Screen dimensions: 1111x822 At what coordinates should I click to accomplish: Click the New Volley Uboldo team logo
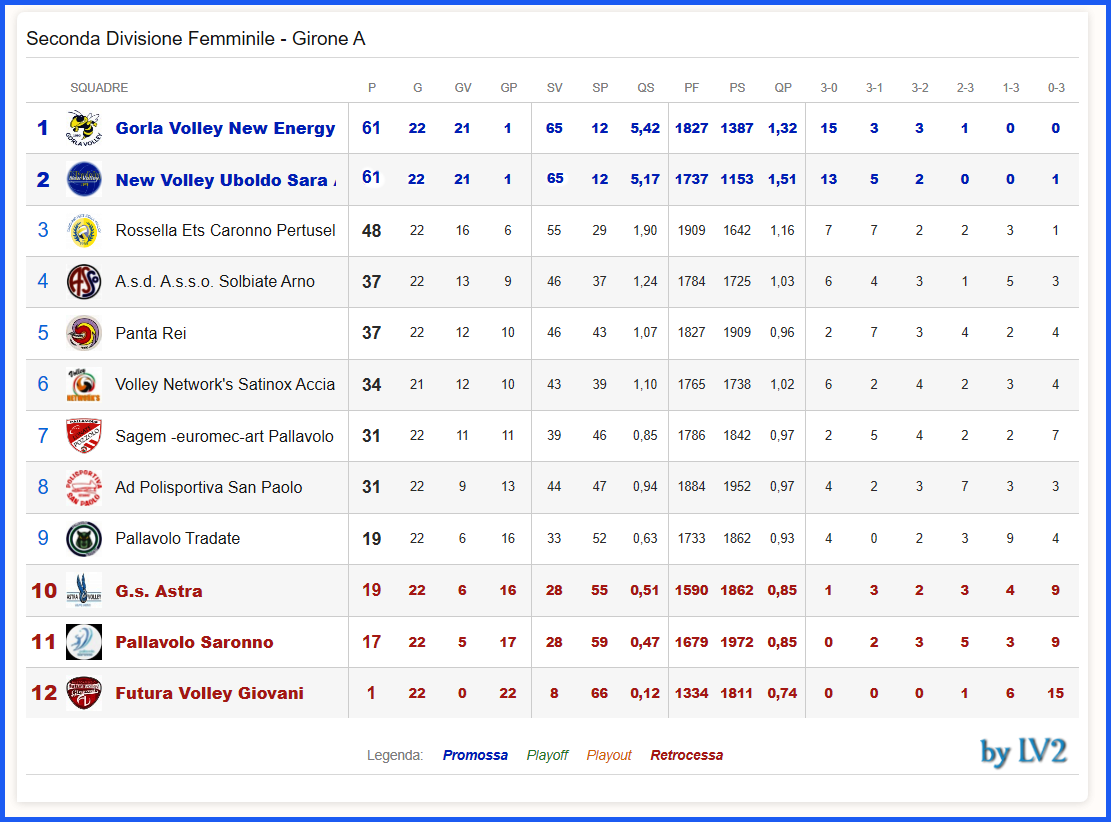coord(84,179)
